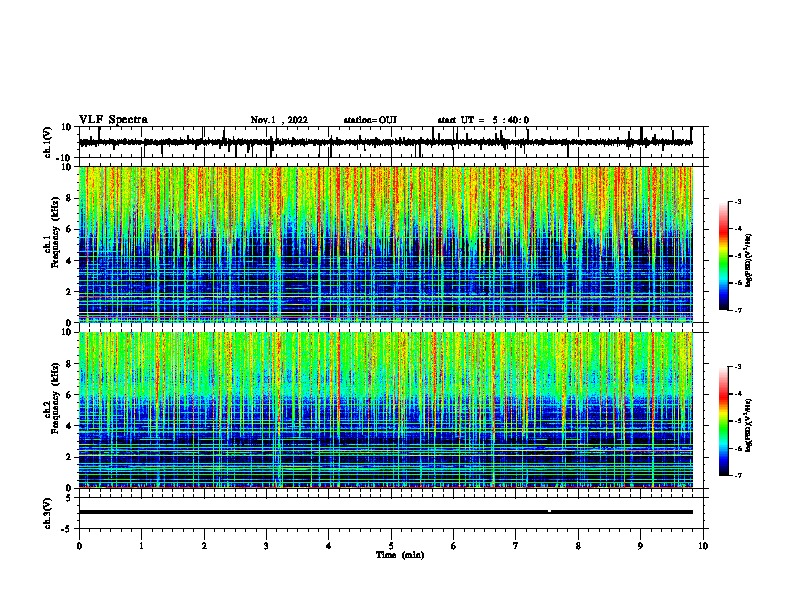This screenshot has height=612, width=792.
Task: Click the '5' tick on ch.3(V) axis
Action: click(x=69, y=498)
